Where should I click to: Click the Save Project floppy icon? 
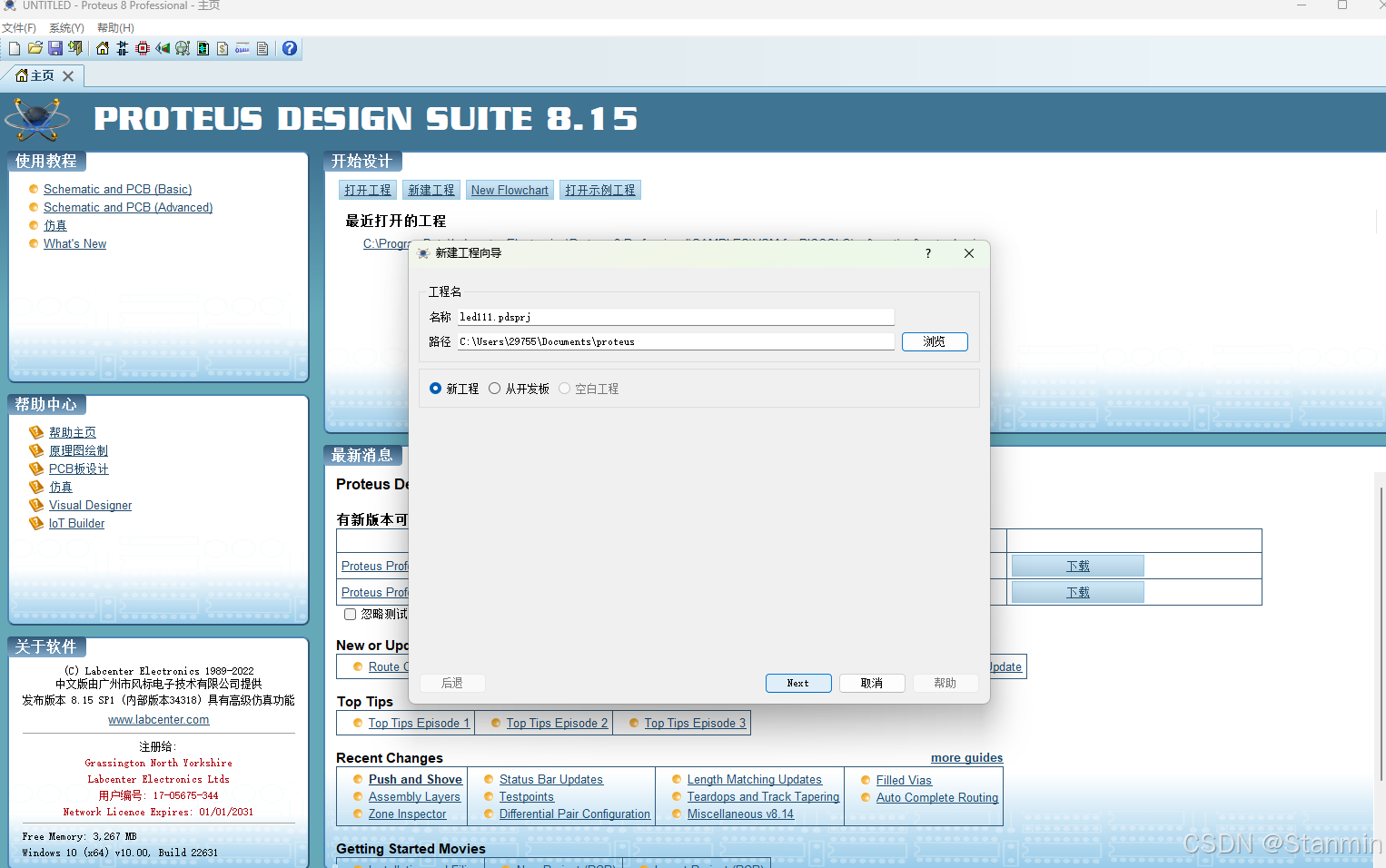[x=55, y=48]
